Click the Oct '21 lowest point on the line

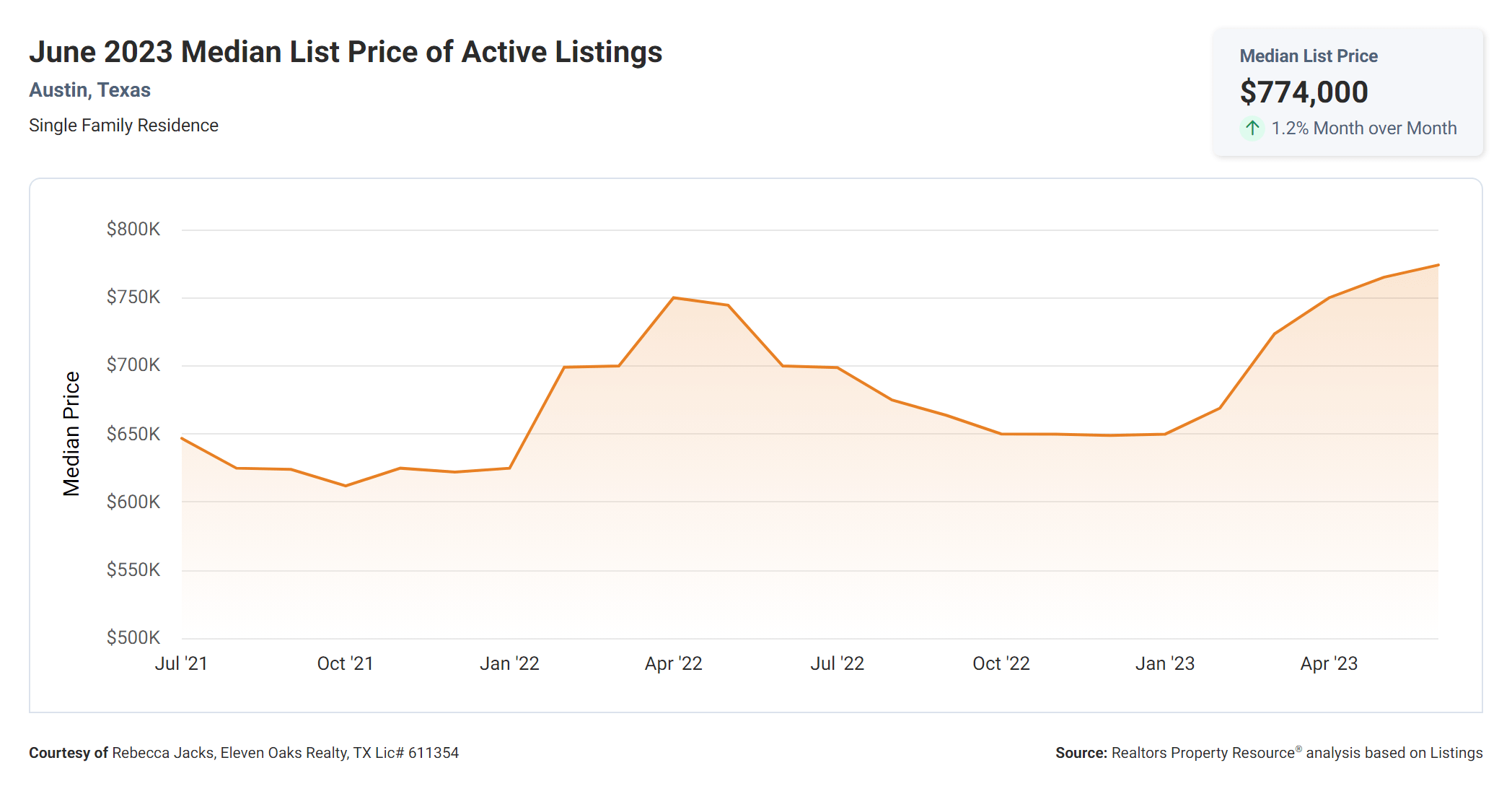pyautogui.click(x=346, y=486)
